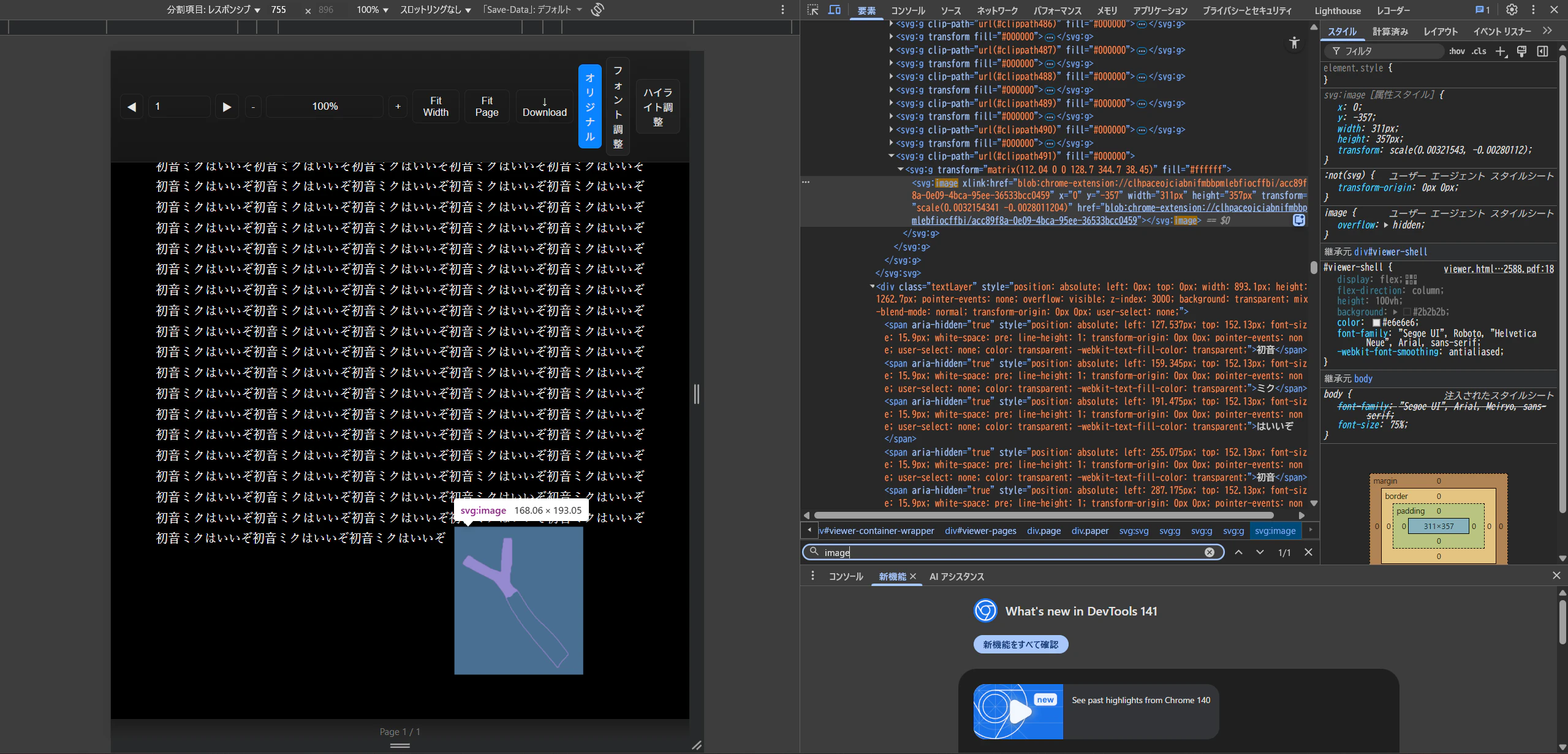
Task: Open the accessibility tree toggle button
Action: [1294, 43]
